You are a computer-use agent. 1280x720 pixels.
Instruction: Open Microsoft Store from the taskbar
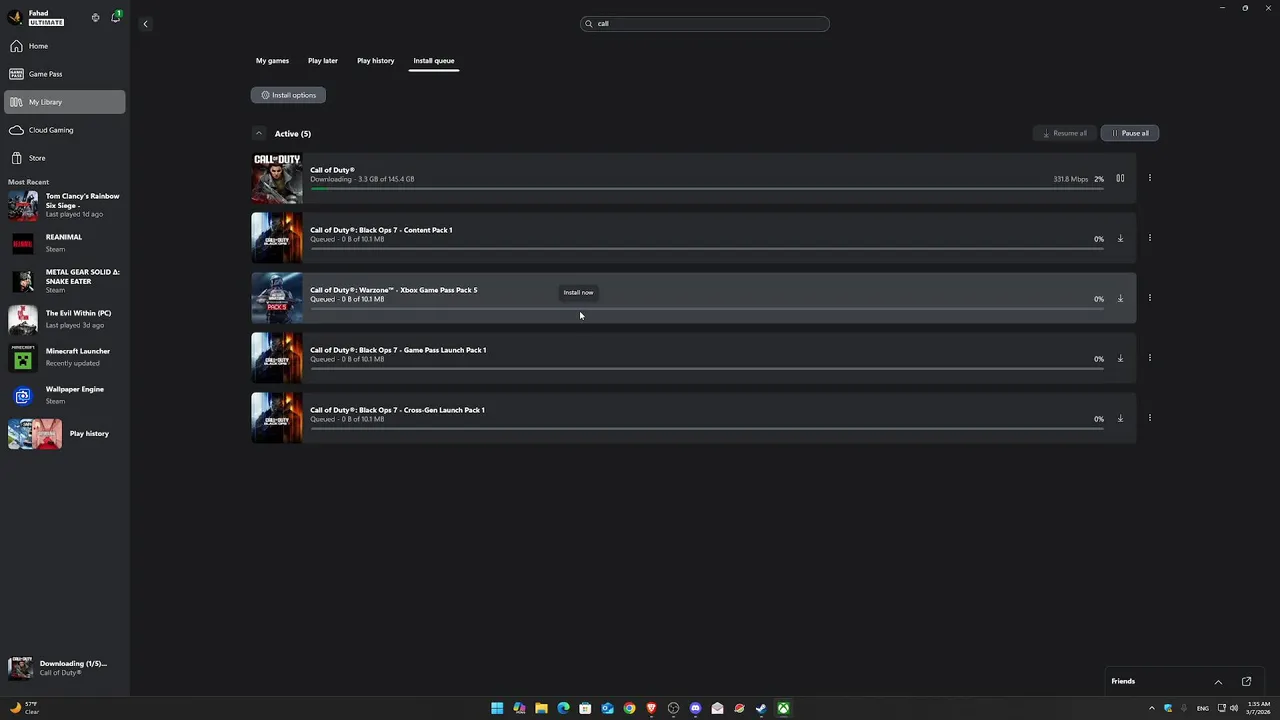click(x=585, y=708)
